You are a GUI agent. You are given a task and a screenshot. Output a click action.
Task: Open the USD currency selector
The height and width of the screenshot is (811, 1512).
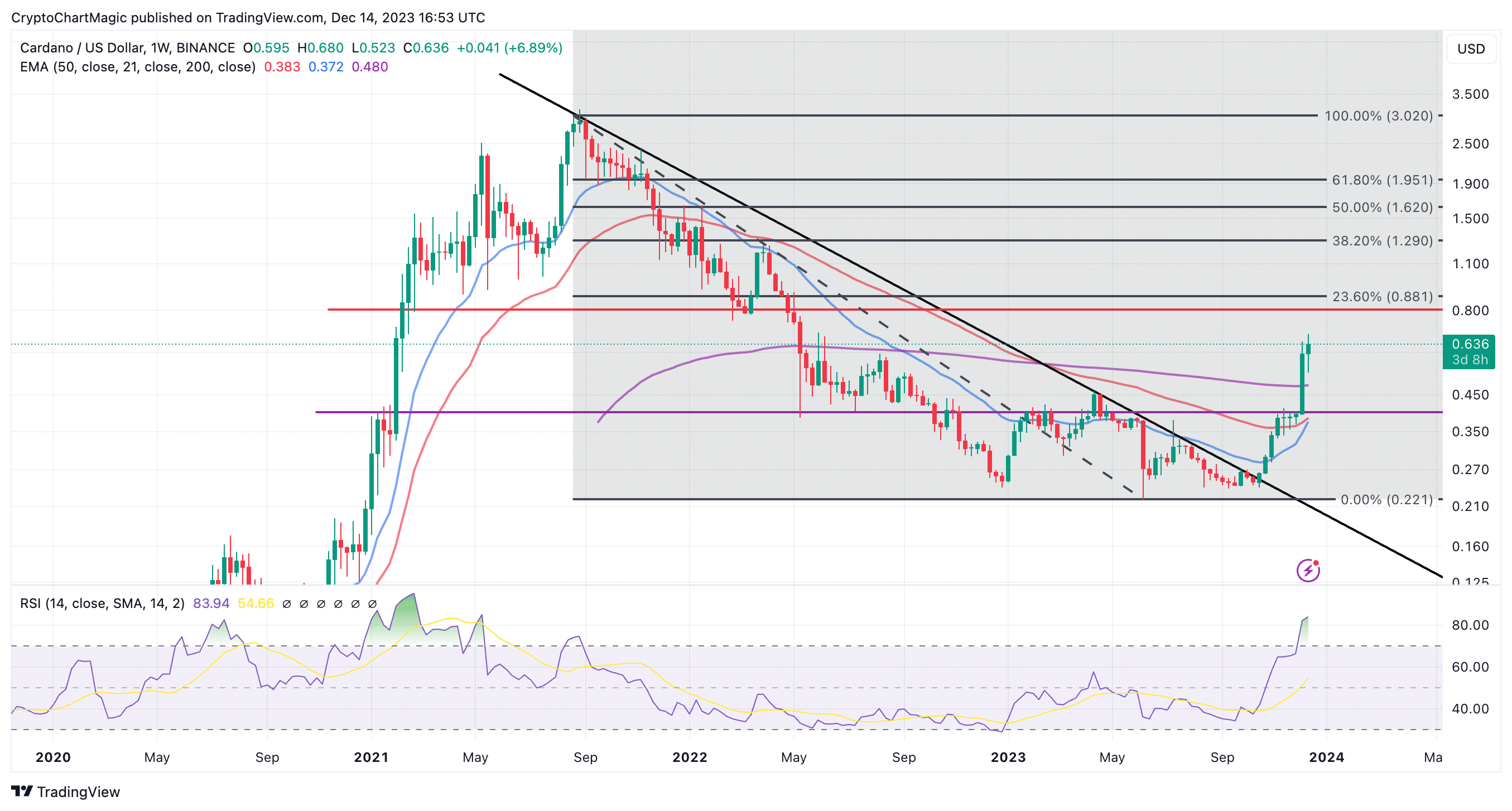1471,49
